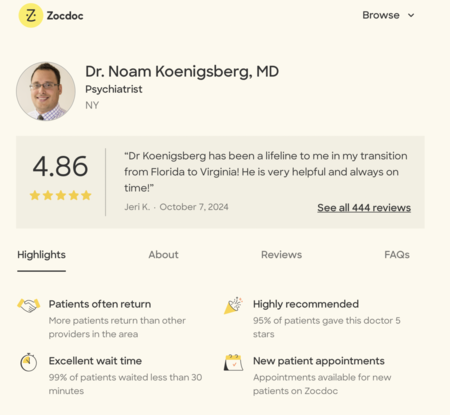
Task: Click the Jeri K. review quote text
Action: point(266,172)
